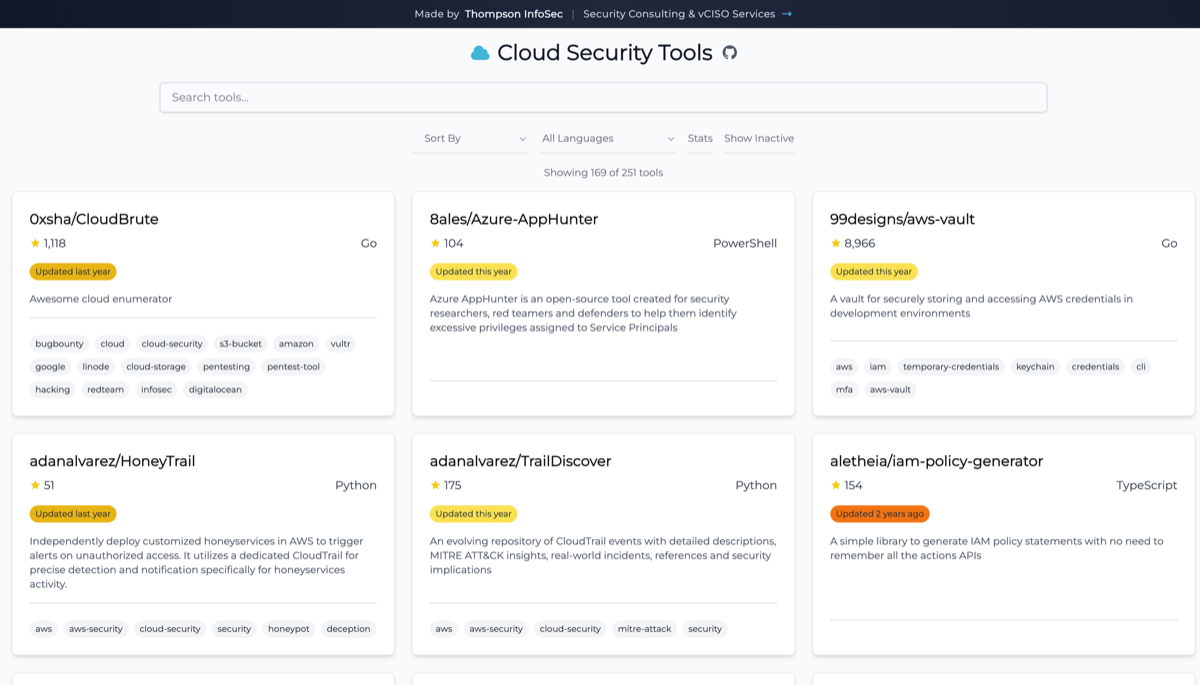
Task: Select the iam tag on aws-vault card
Action: click(x=877, y=367)
